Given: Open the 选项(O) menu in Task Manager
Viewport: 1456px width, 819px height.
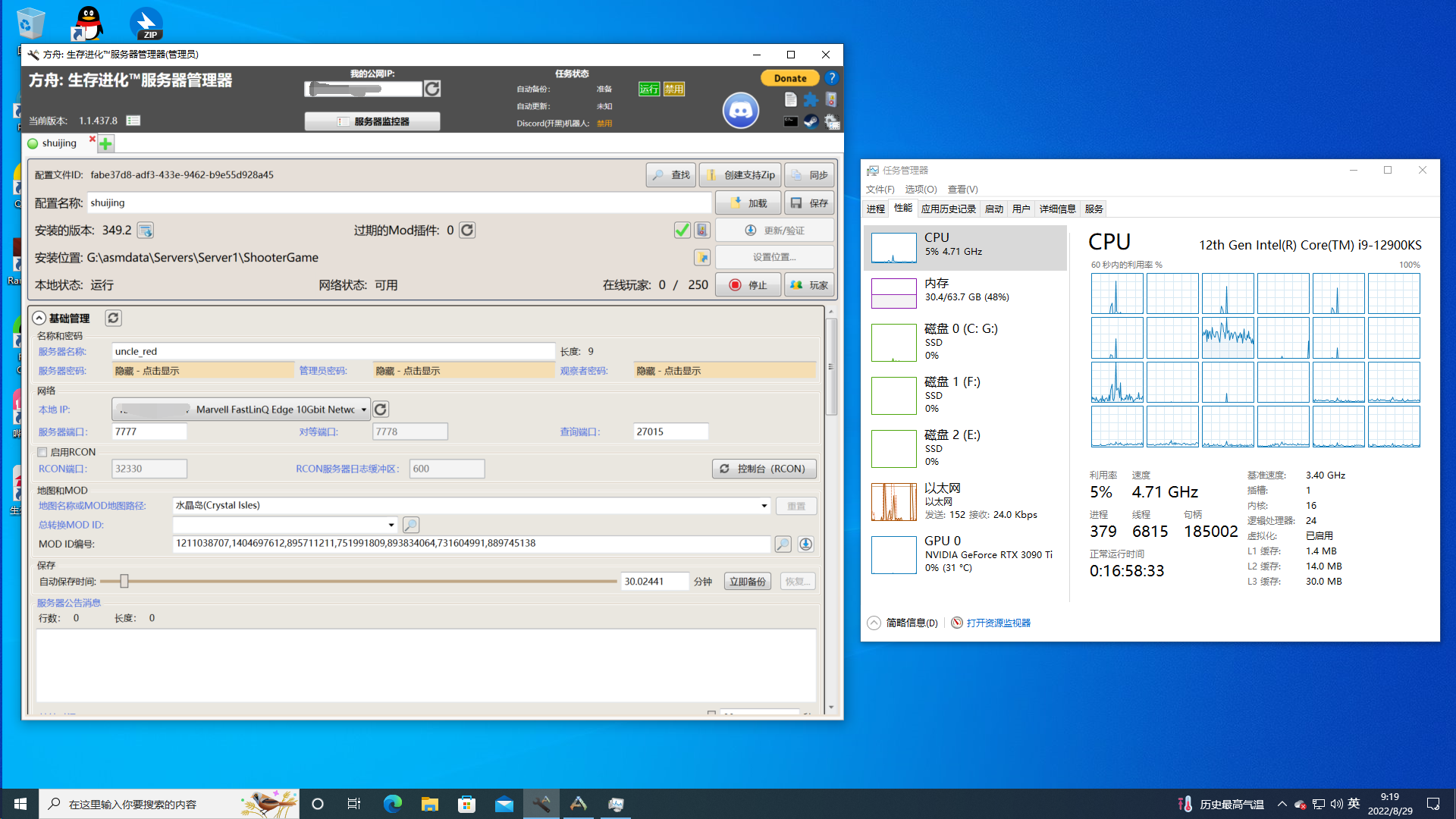Looking at the screenshot, I should 921,190.
